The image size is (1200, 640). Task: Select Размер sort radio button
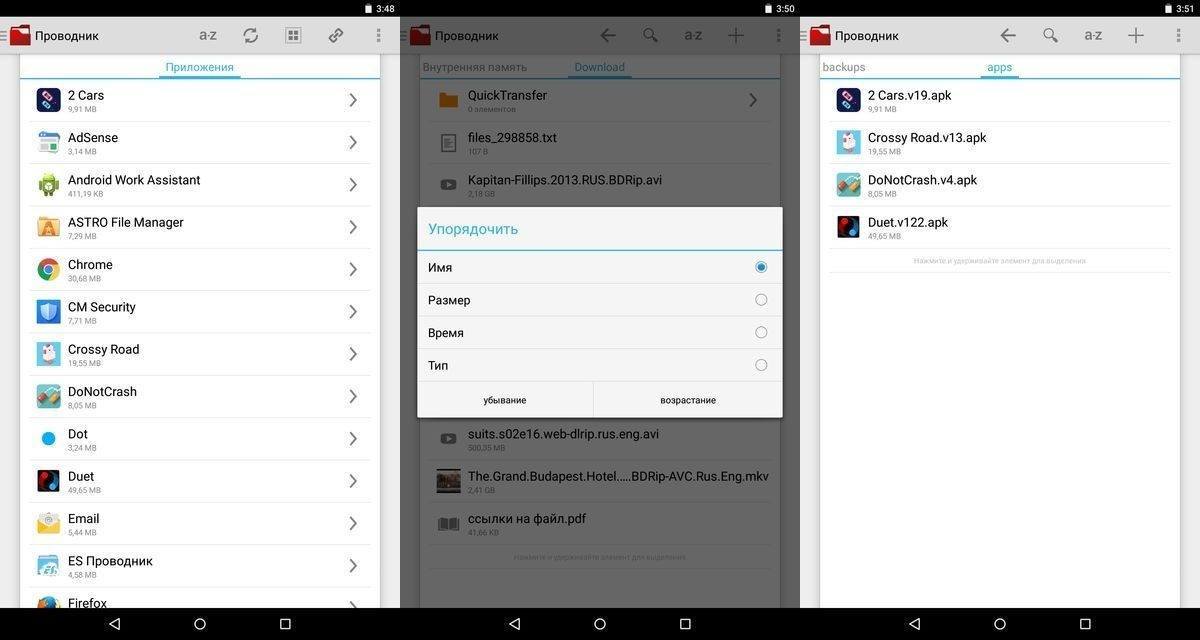[761, 300]
